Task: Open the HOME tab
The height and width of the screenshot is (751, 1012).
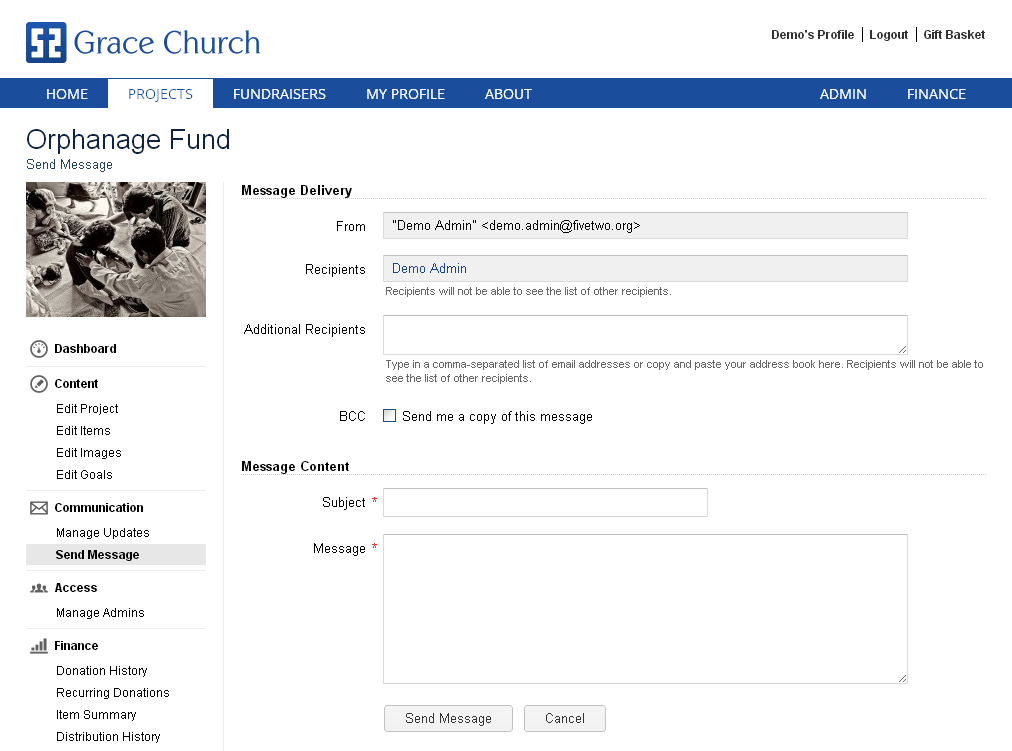Action: (x=66, y=94)
